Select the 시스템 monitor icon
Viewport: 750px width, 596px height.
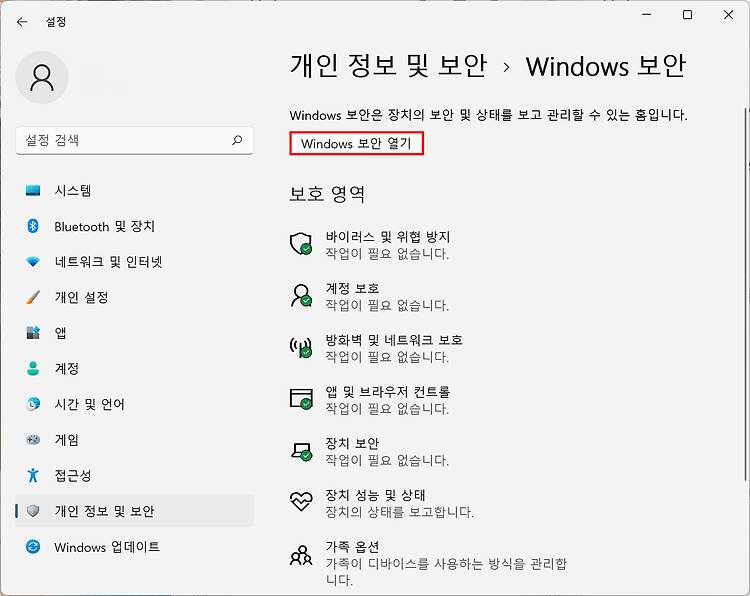[33, 190]
